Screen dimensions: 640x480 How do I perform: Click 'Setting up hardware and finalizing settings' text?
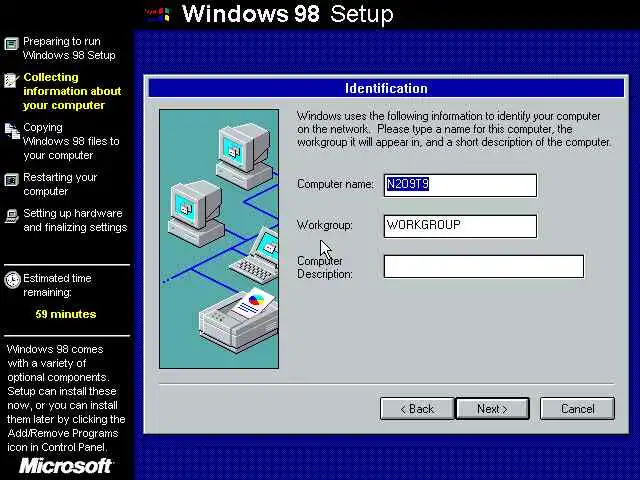coord(75,220)
